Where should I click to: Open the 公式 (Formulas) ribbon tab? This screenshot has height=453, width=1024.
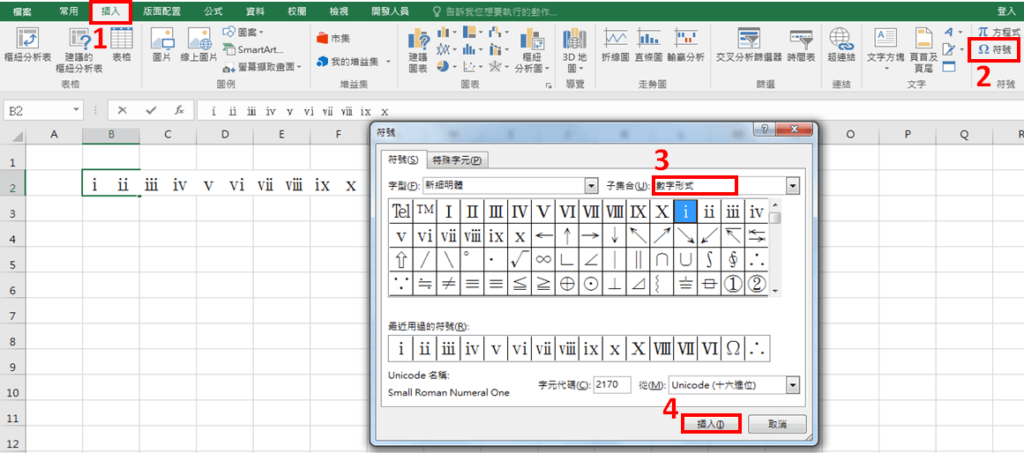click(213, 10)
